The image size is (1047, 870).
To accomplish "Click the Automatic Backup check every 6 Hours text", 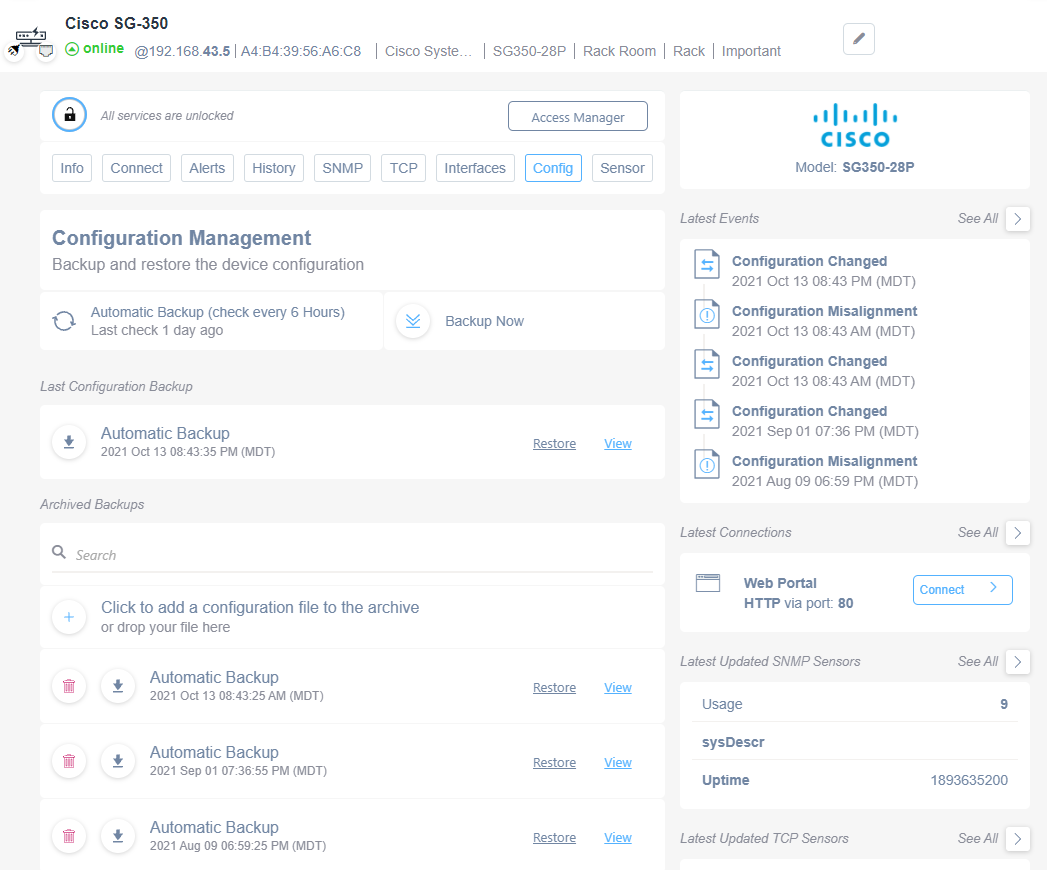I will tap(218, 312).
